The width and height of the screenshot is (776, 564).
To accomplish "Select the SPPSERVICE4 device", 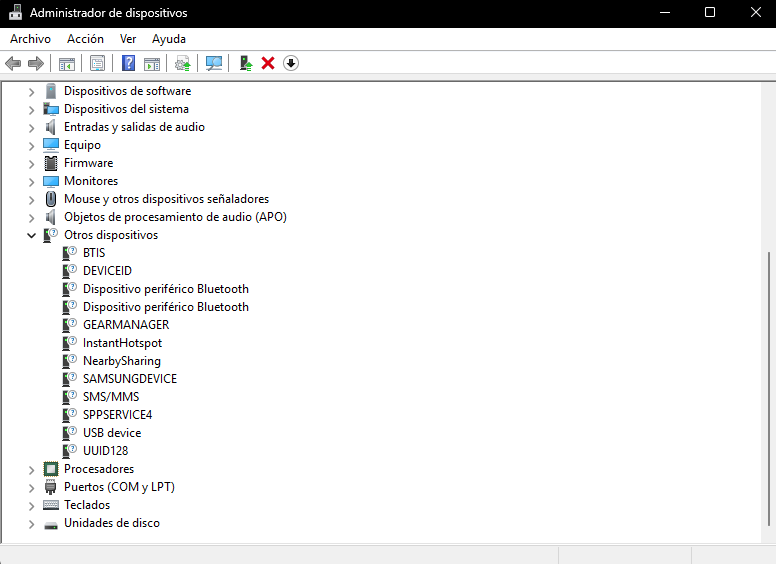I will click(117, 415).
